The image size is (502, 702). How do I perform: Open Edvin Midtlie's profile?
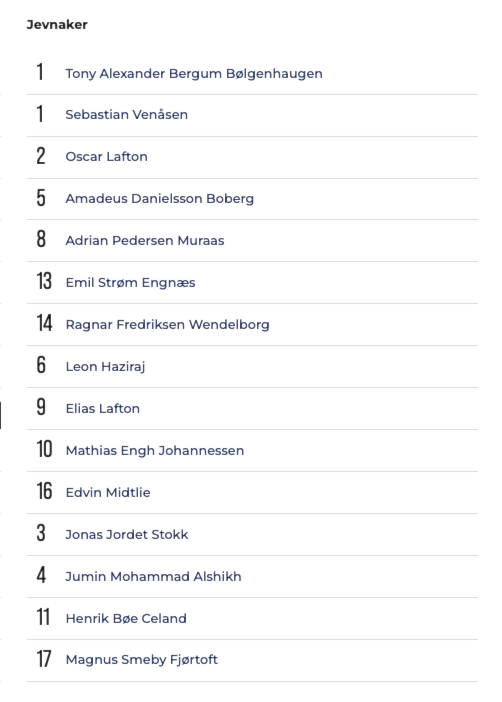click(108, 492)
